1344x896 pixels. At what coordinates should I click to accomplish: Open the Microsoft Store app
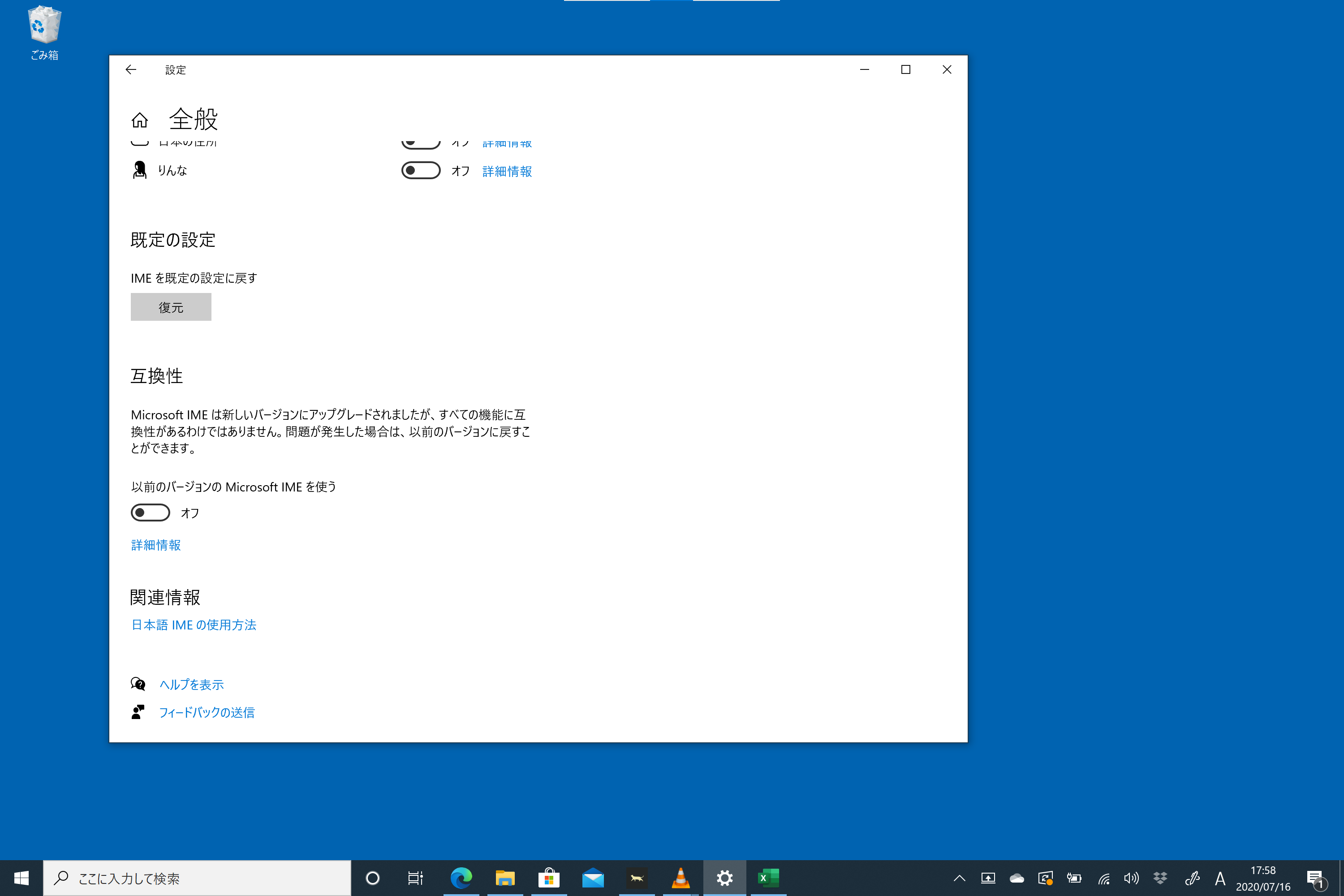coord(550,878)
